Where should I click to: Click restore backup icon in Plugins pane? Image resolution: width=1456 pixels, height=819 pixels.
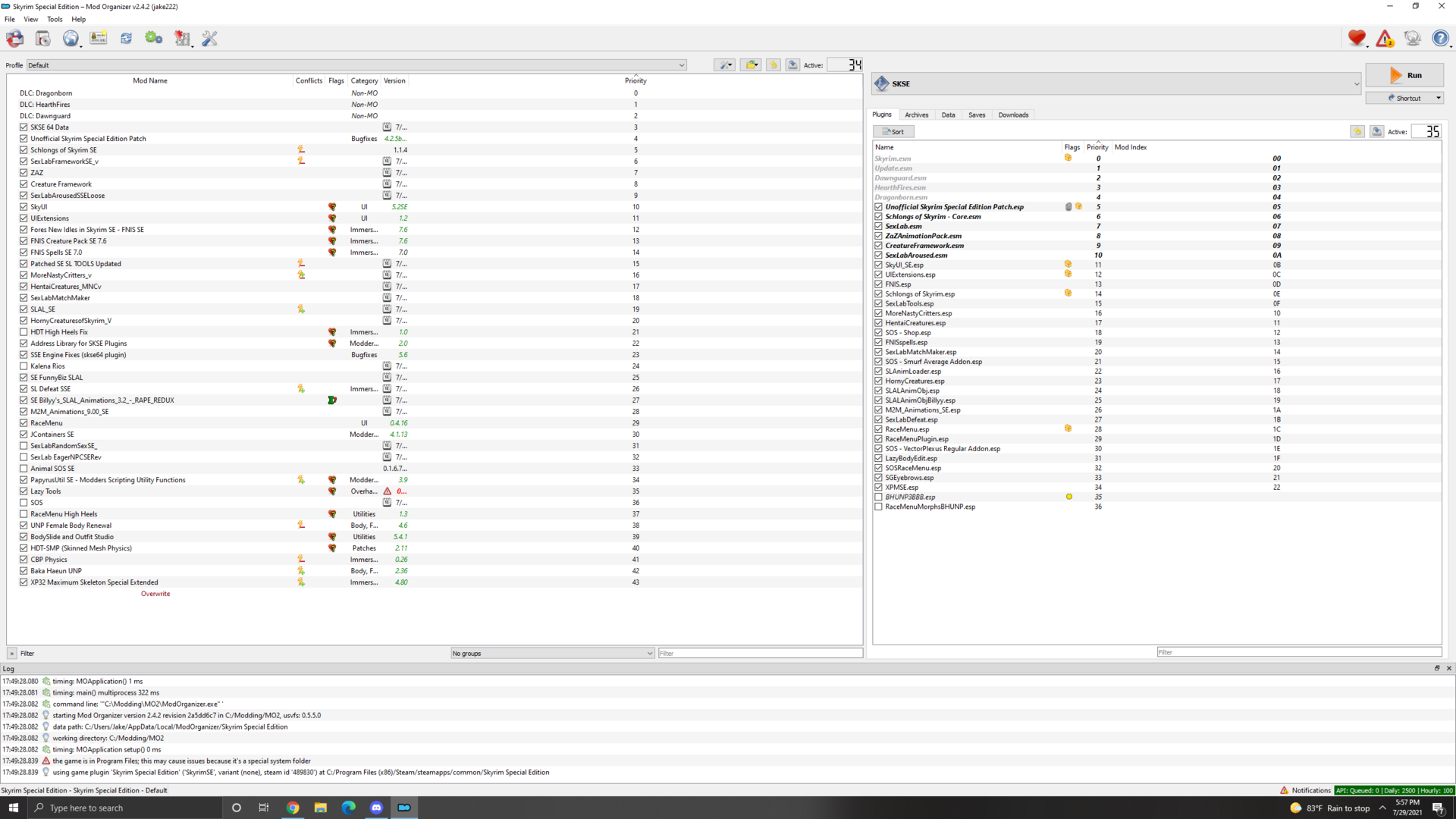pos(1357,131)
